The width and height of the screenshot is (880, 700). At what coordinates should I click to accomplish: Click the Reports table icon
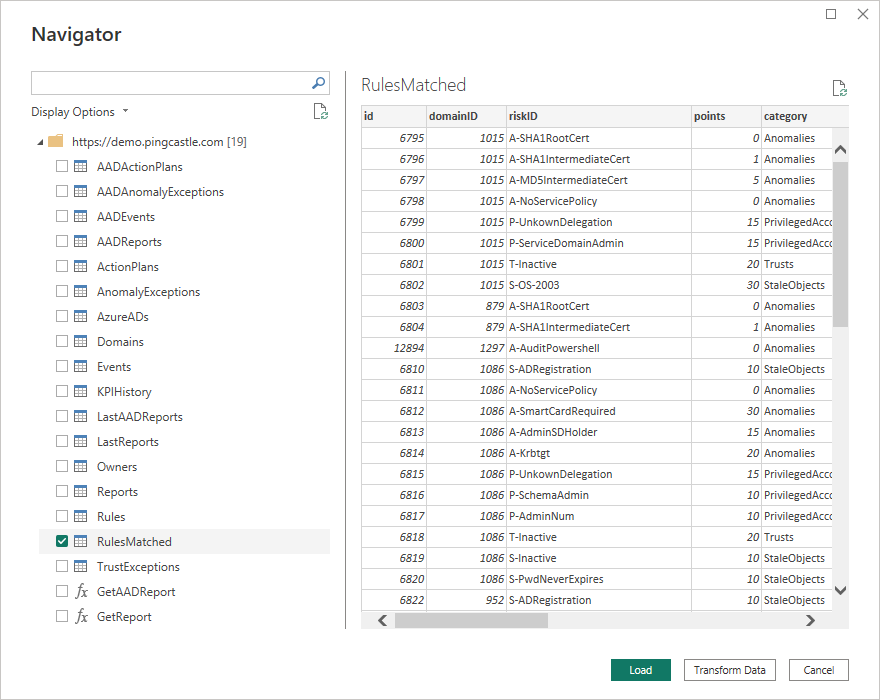[81, 491]
